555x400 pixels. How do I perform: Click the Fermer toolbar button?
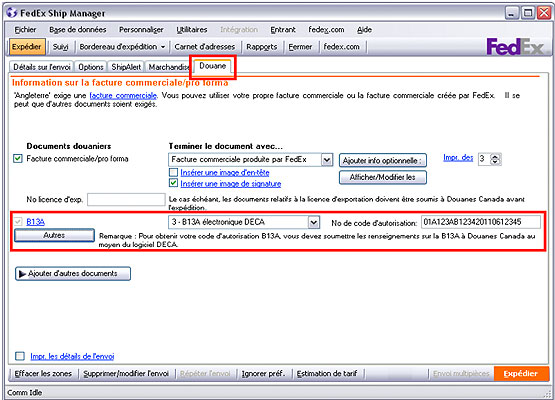300,47
